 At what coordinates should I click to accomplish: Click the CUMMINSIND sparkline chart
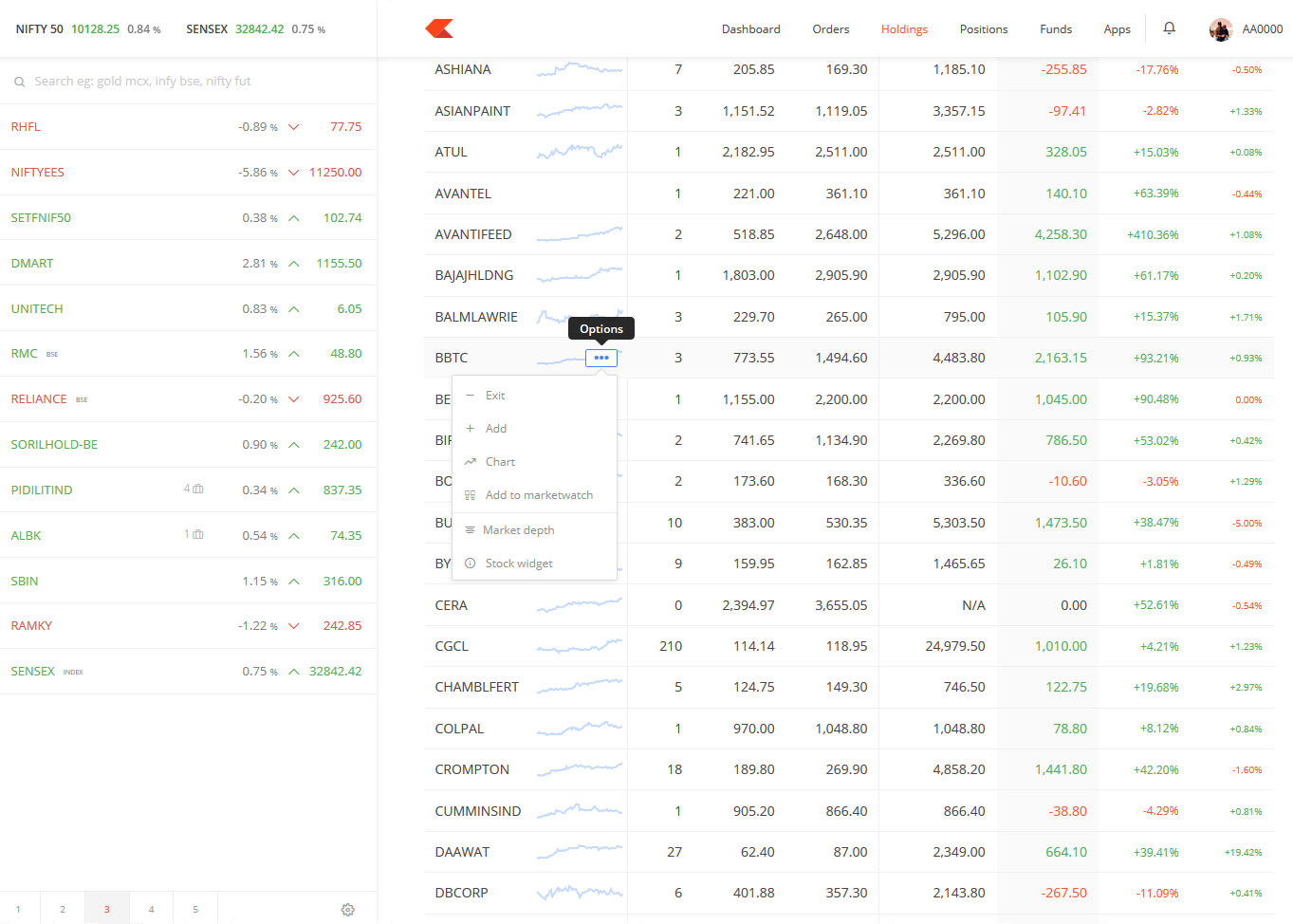click(580, 811)
